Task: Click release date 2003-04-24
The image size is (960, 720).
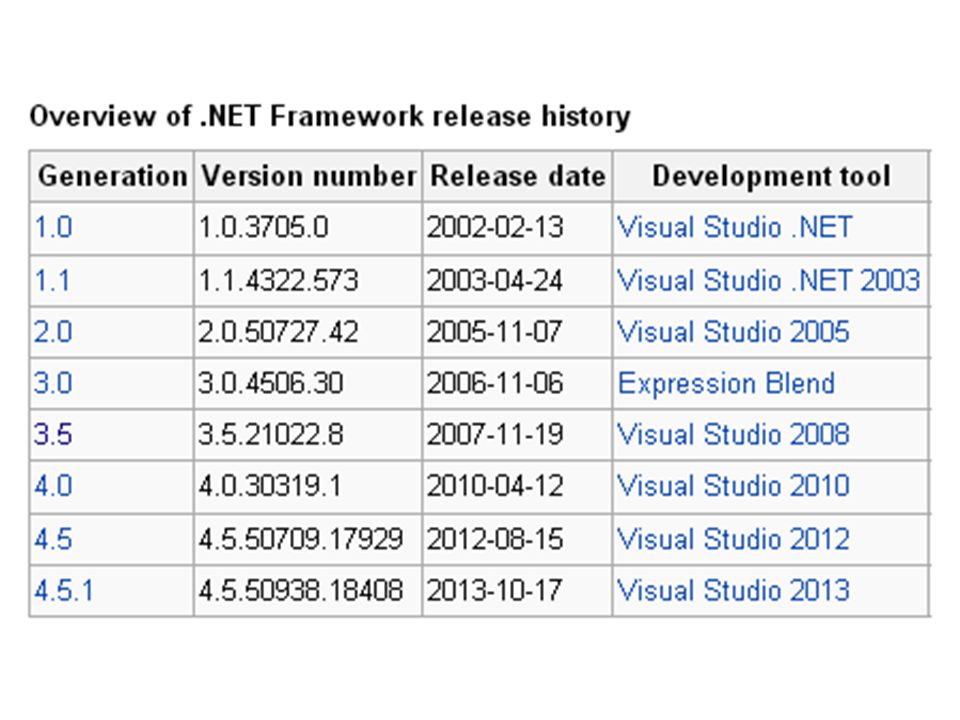Action: click(x=495, y=281)
